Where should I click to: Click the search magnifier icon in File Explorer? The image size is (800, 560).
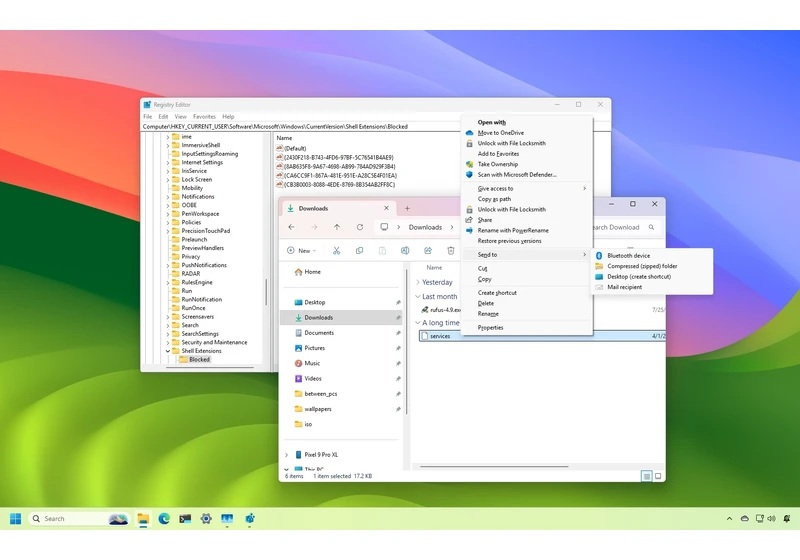pos(652,227)
